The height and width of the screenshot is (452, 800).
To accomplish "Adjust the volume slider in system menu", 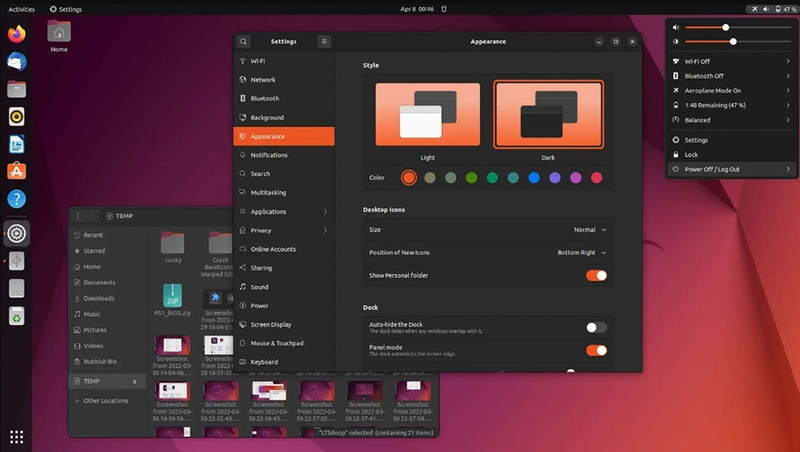I will [x=738, y=28].
